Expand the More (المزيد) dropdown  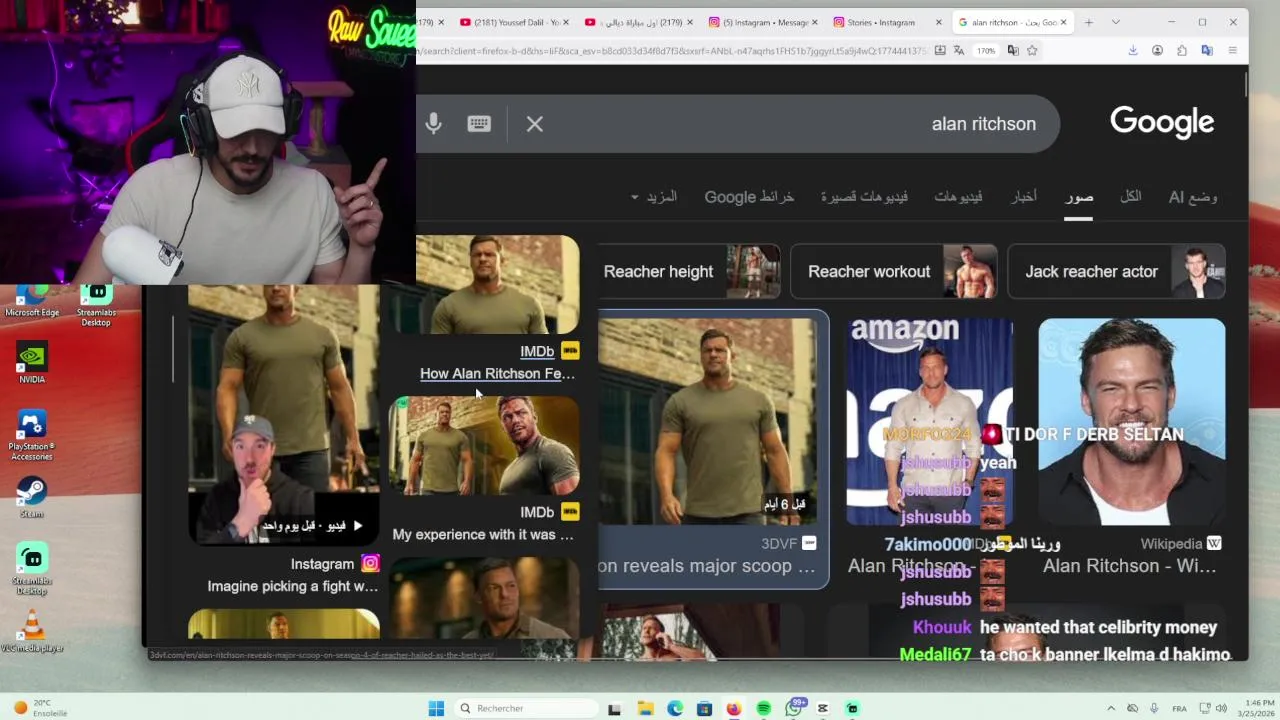click(x=654, y=197)
